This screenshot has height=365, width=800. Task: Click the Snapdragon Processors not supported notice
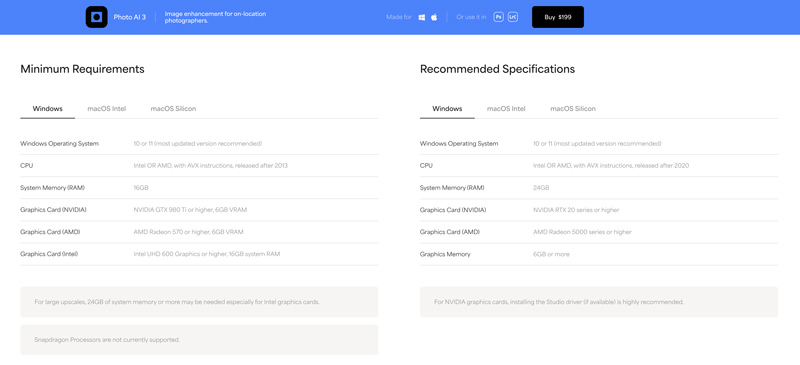[199, 339]
